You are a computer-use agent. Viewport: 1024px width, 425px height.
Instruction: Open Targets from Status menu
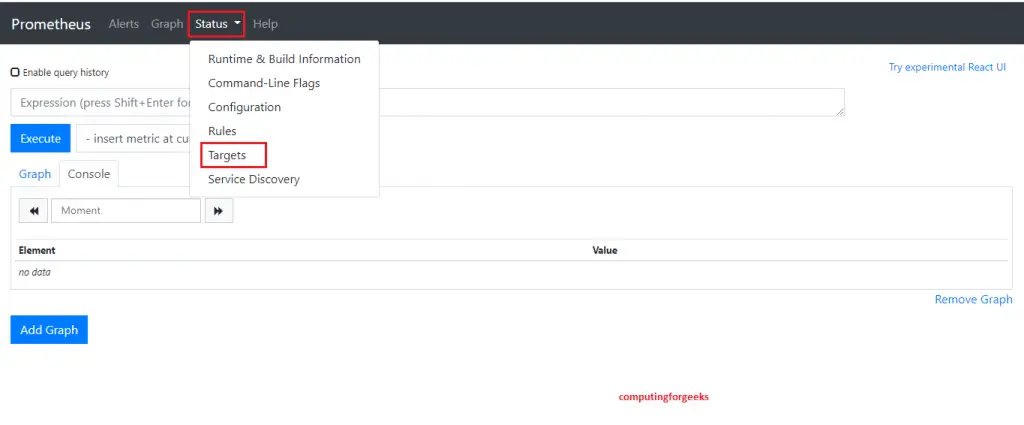(x=227, y=155)
